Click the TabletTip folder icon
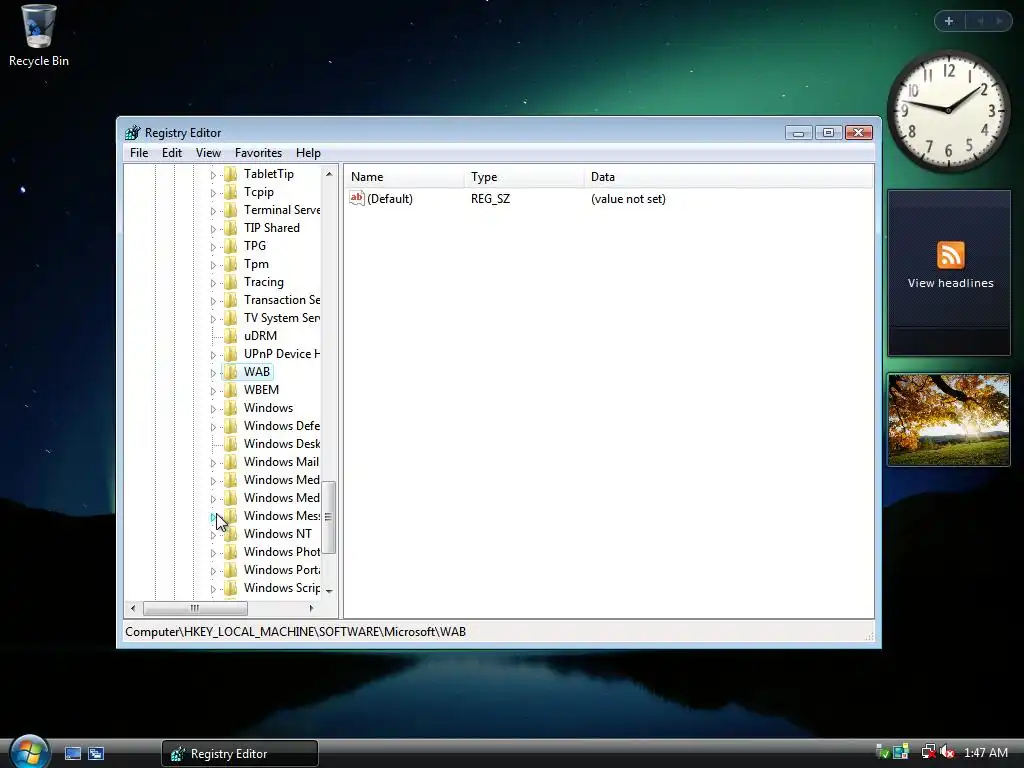 point(231,174)
